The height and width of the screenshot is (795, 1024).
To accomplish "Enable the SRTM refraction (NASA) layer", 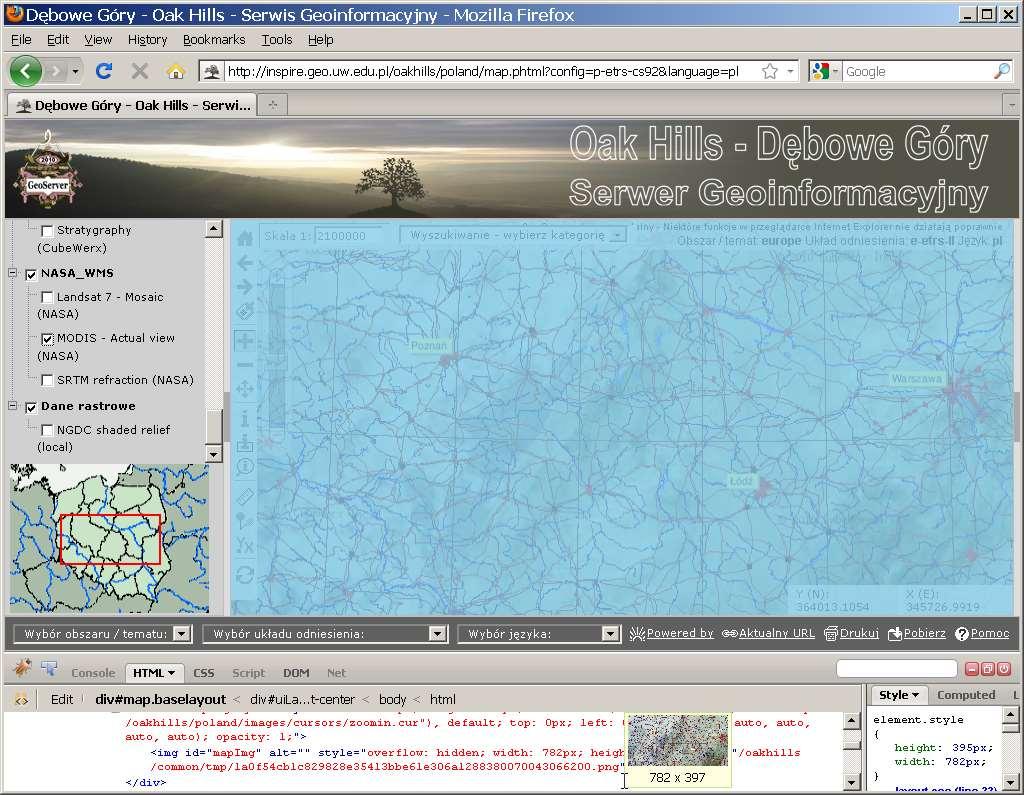I will coord(47,380).
